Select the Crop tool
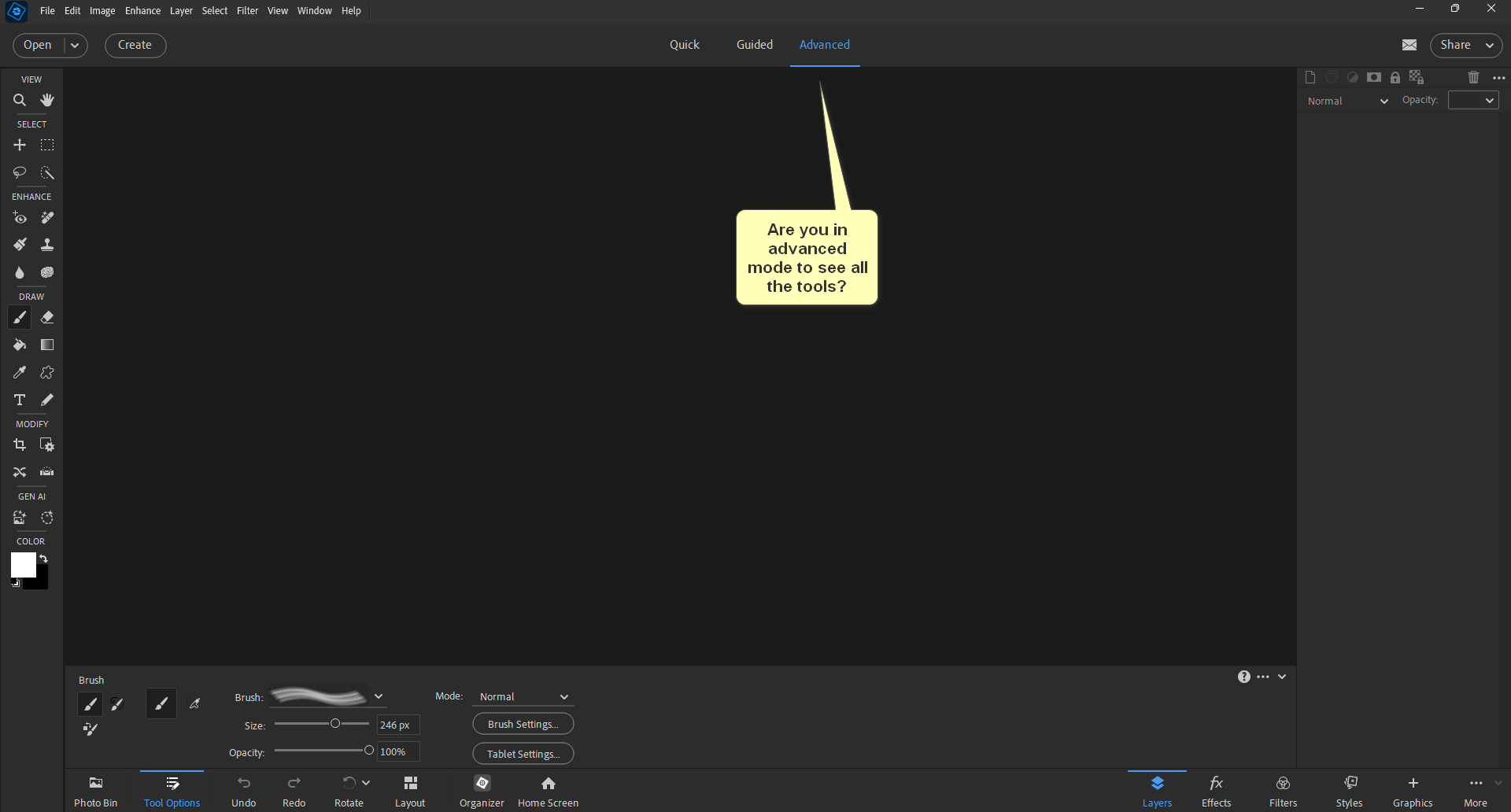Viewport: 1511px width, 812px height. click(x=19, y=445)
